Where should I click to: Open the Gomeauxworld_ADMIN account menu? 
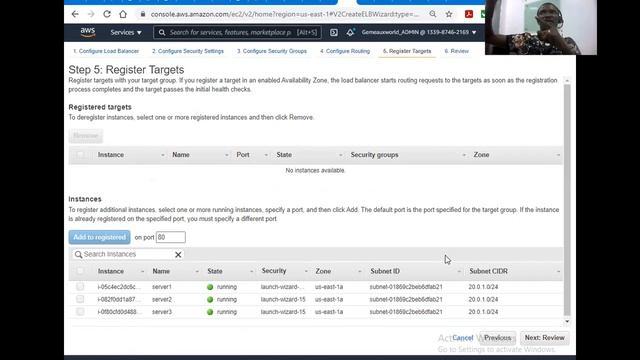coord(419,32)
